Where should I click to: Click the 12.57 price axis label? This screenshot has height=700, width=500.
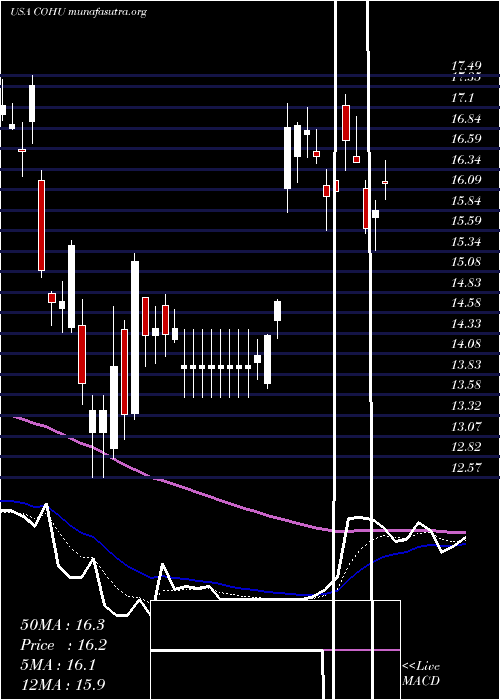tap(466, 467)
